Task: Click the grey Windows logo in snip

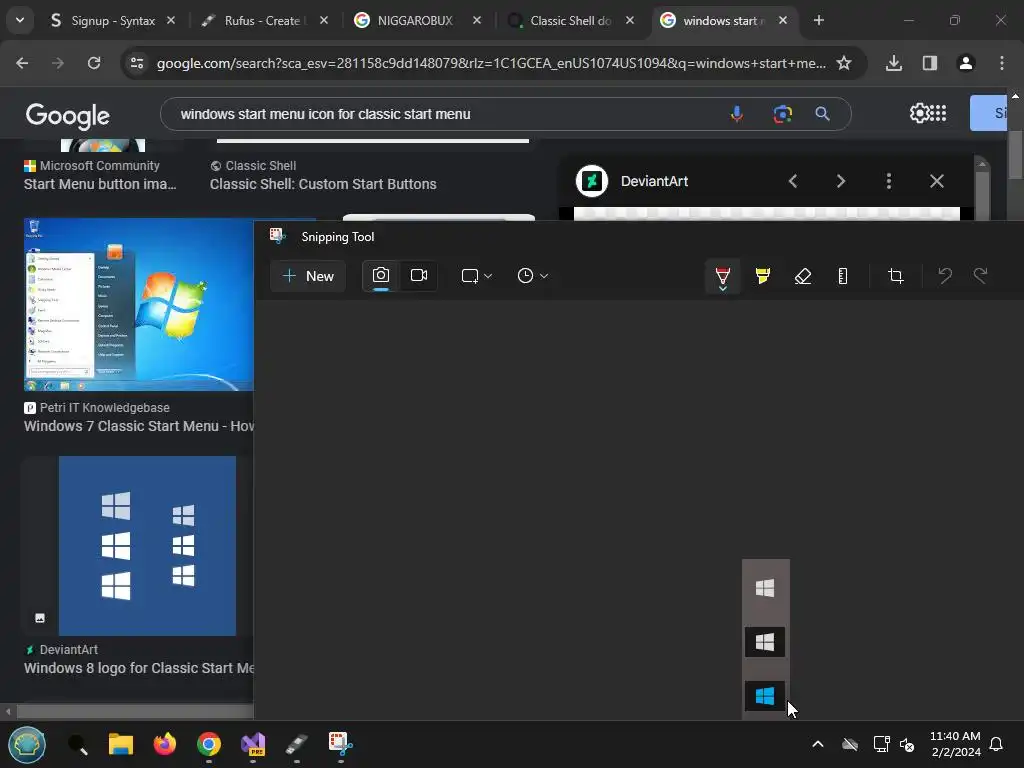Action: pos(765,588)
